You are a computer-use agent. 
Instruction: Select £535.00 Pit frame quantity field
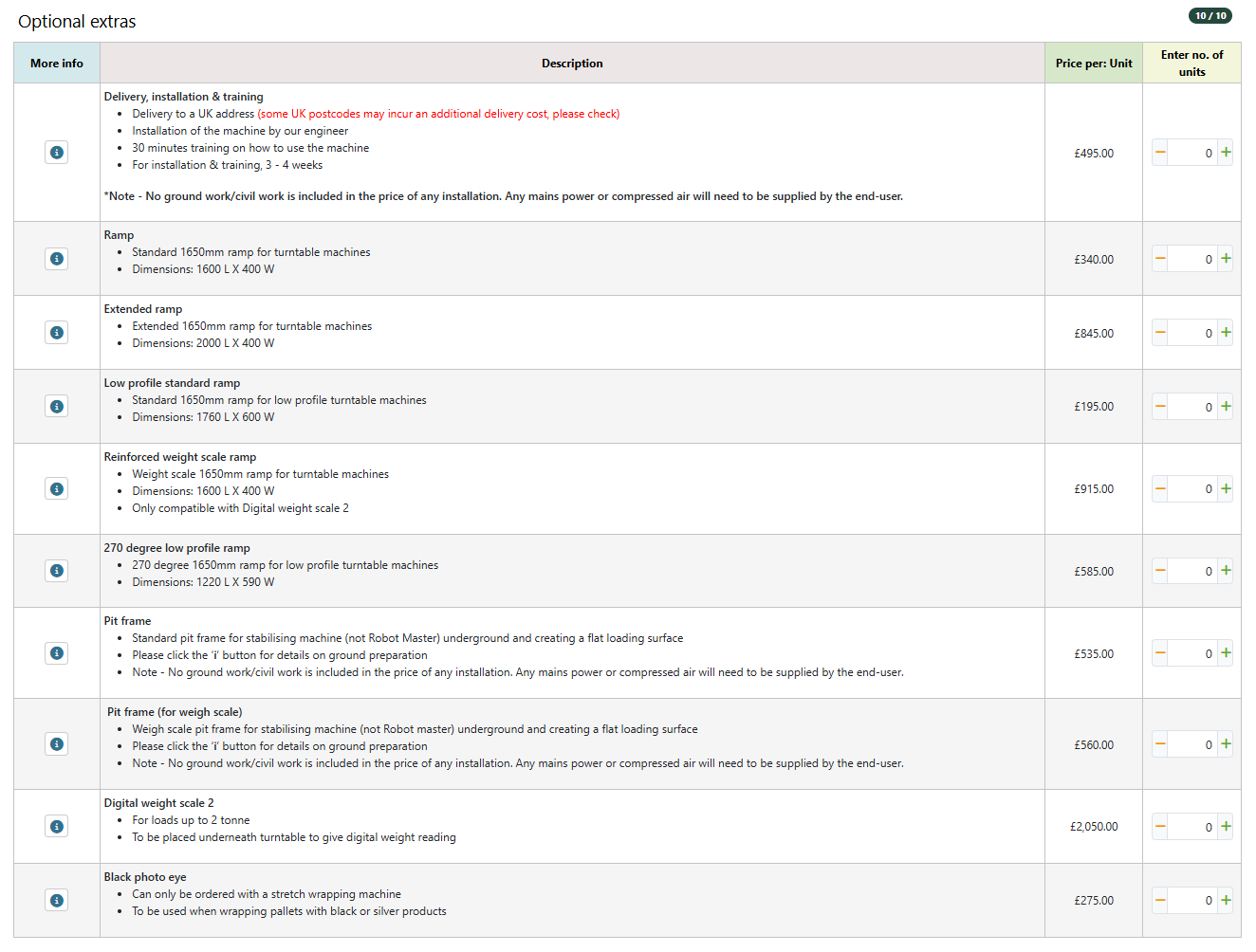(x=1192, y=653)
